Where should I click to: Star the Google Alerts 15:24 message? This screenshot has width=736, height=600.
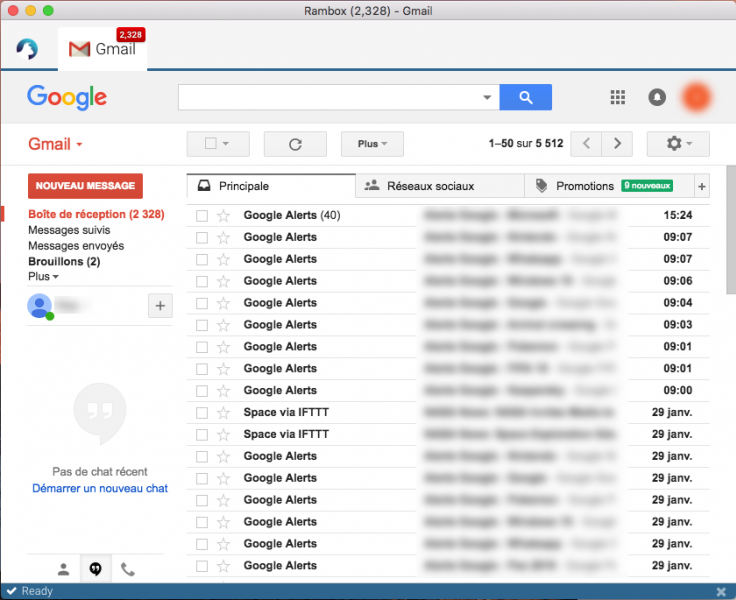pyautogui.click(x=223, y=215)
